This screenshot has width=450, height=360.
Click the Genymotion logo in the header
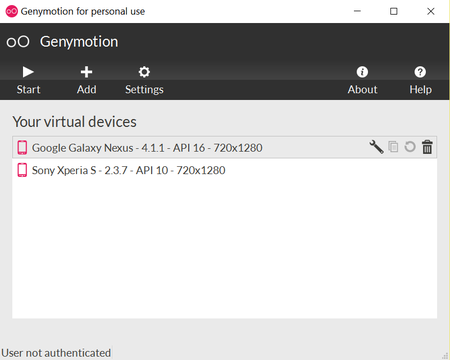coord(18,42)
